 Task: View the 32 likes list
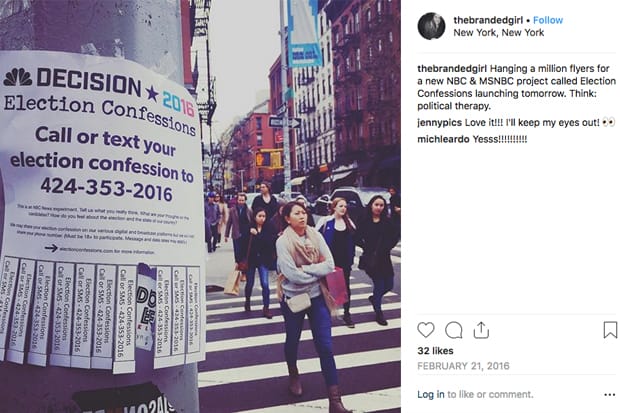pyautogui.click(x=435, y=351)
